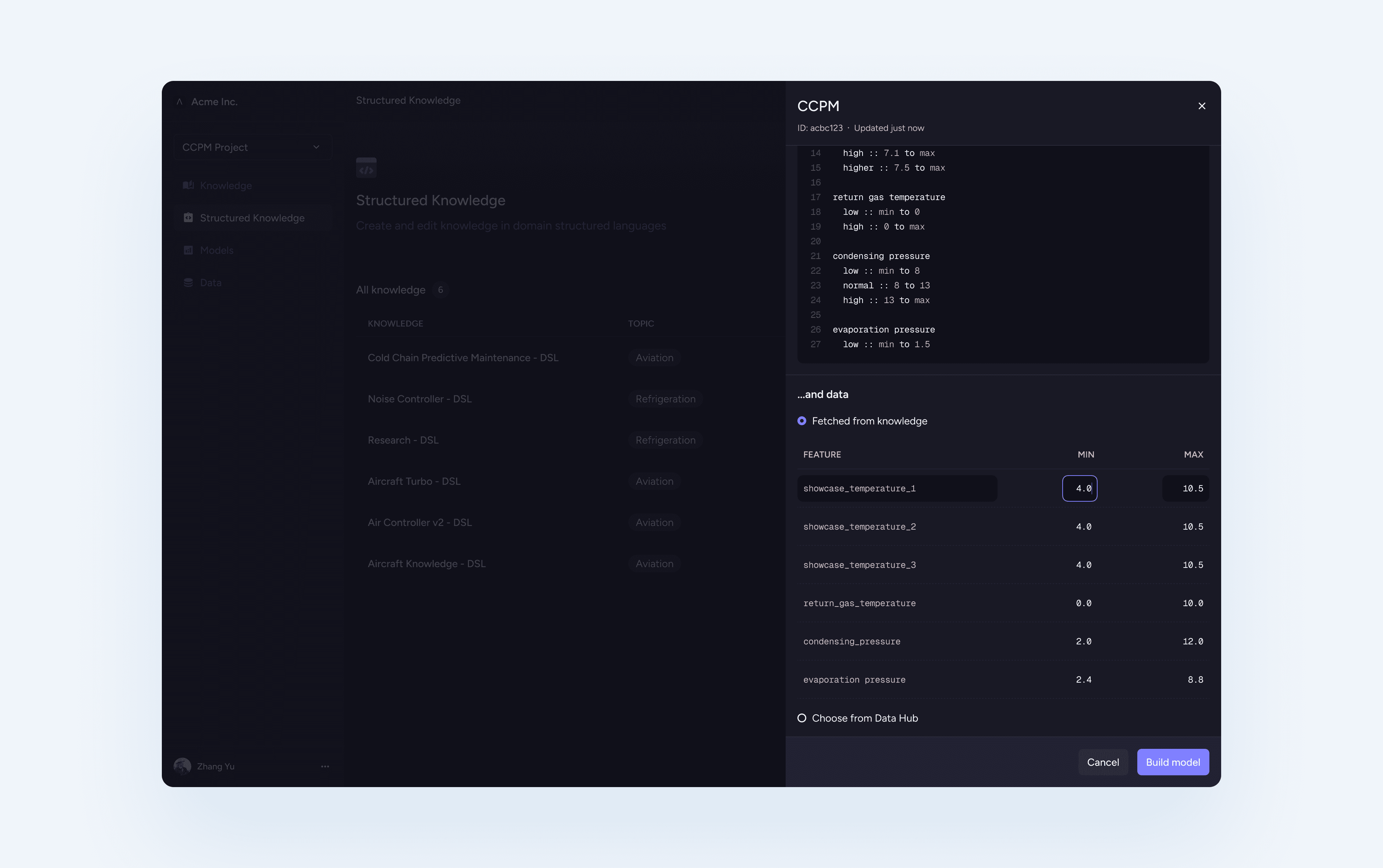
Task: Click the code icon above Structured Knowledge heading
Action: pyautogui.click(x=366, y=168)
